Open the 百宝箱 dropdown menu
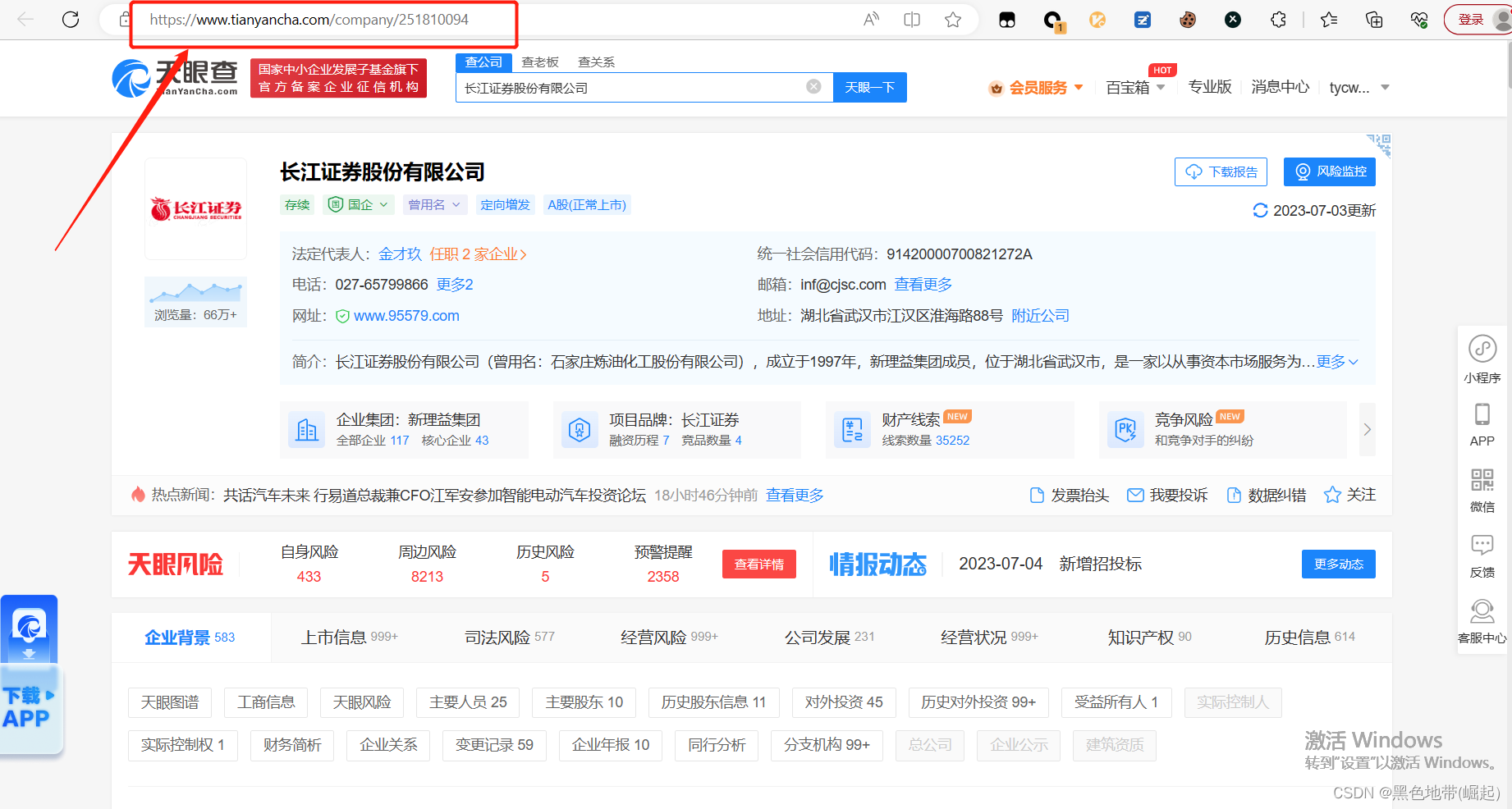This screenshot has height=809, width=1512. tap(1135, 88)
